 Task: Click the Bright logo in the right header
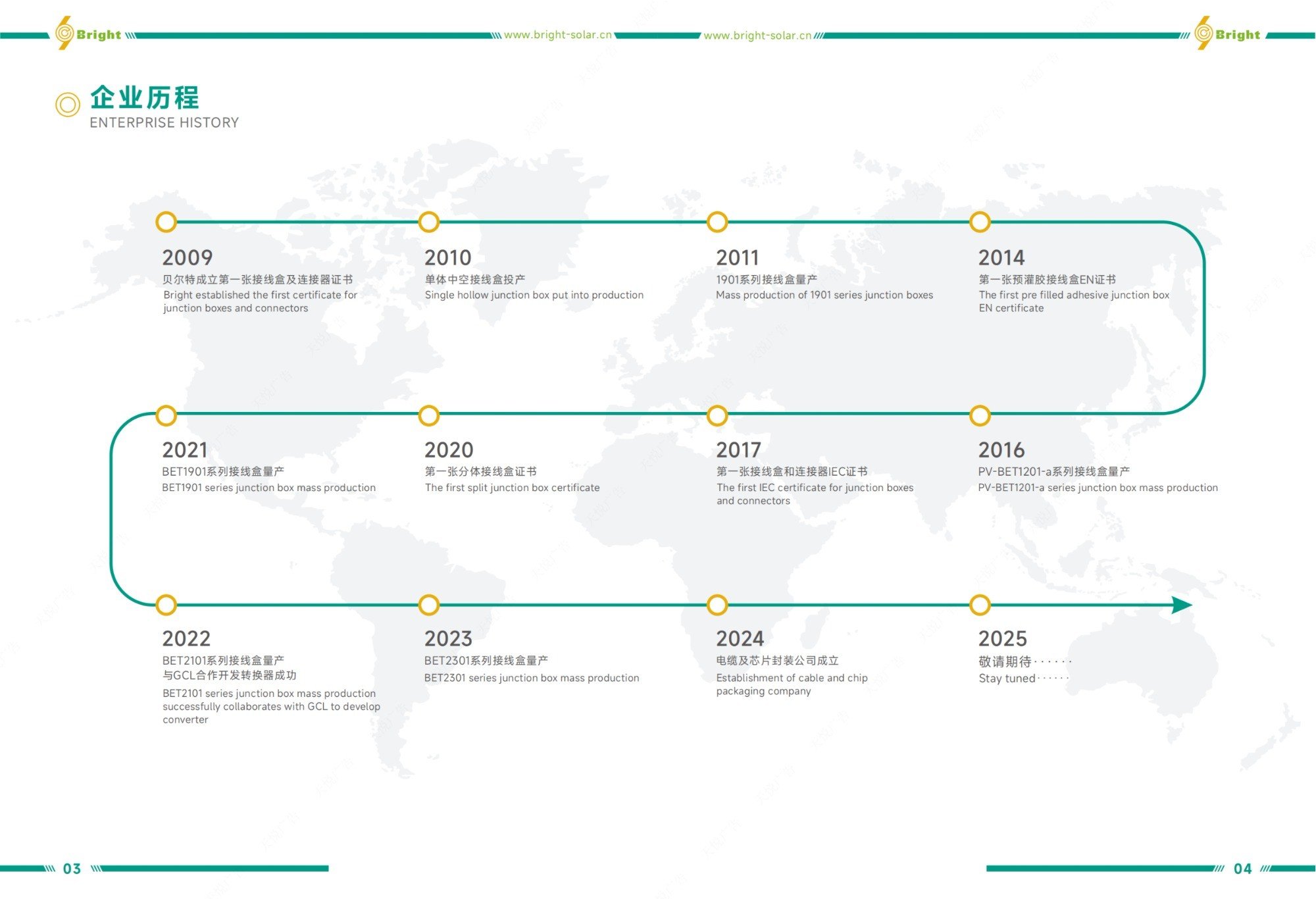point(1227,34)
